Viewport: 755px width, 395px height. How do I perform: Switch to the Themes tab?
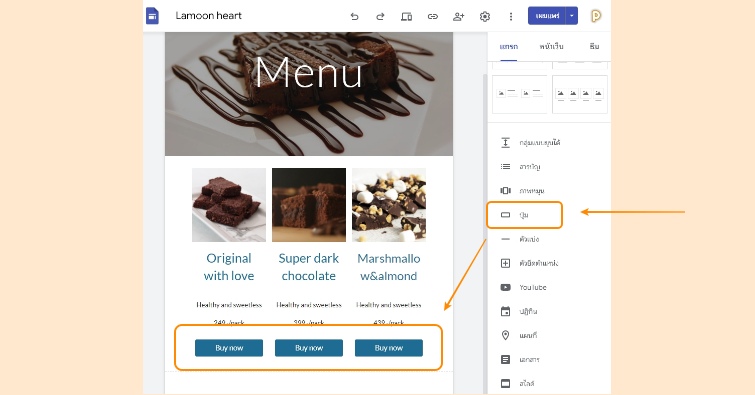click(x=594, y=47)
